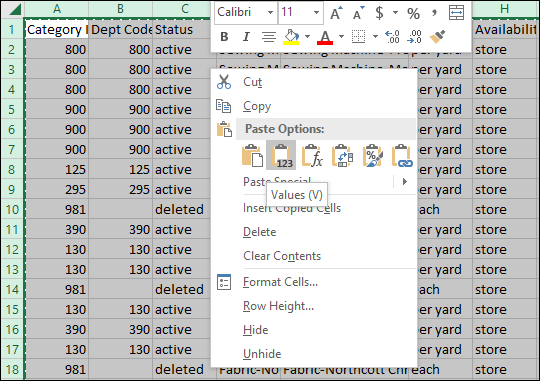Decrease font size button
This screenshot has width=540, height=381.
359,13
